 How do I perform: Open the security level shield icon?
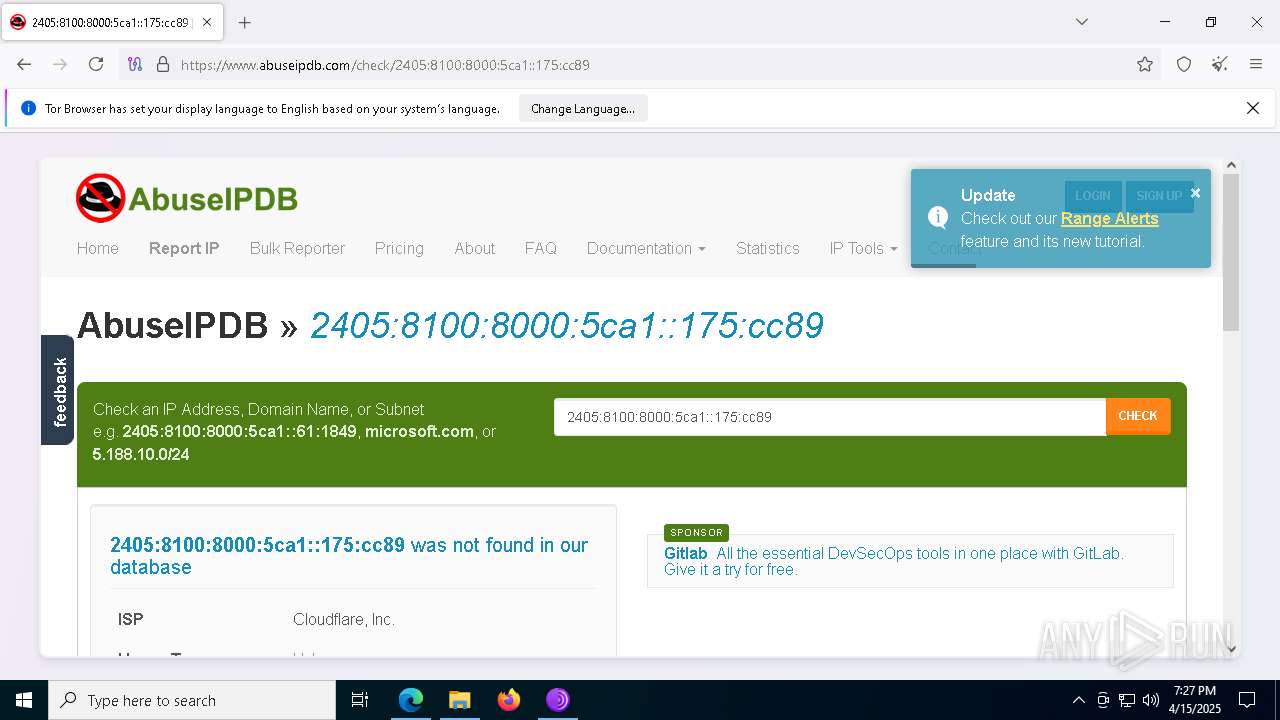coord(1184,64)
